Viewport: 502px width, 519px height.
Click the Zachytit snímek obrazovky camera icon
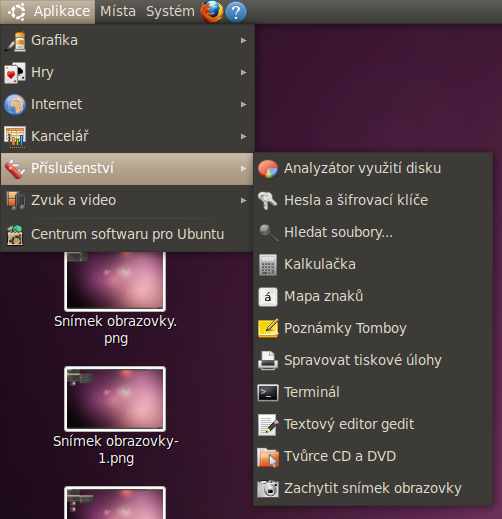268,489
